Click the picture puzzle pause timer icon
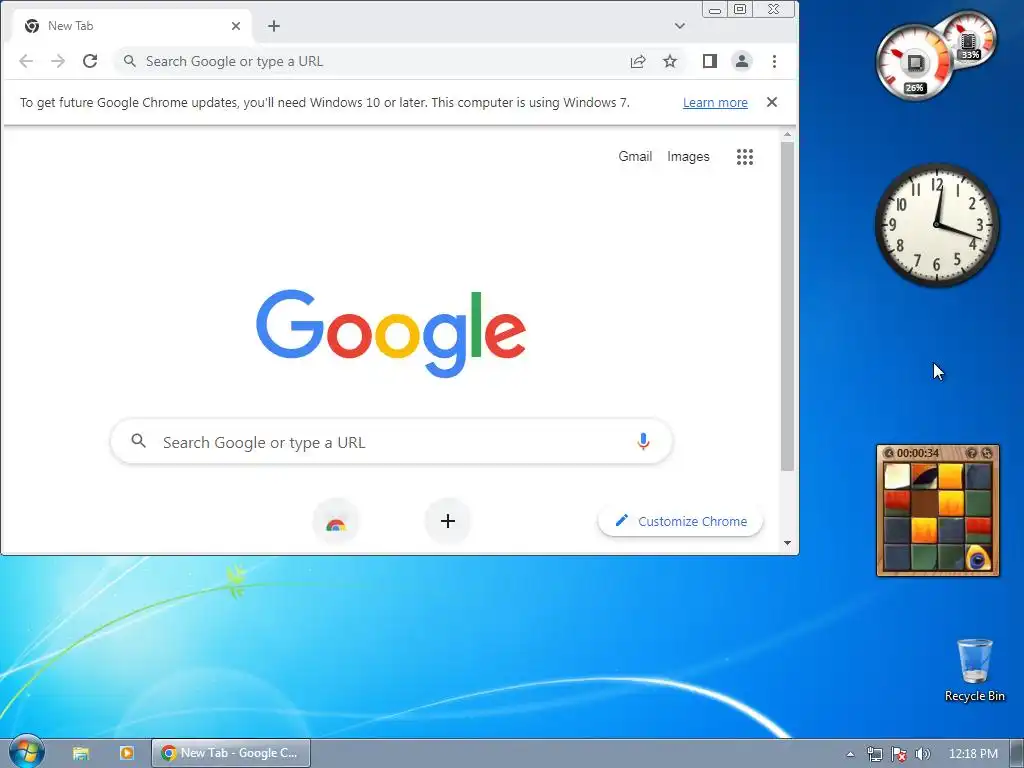The image size is (1024, 768). [x=889, y=453]
